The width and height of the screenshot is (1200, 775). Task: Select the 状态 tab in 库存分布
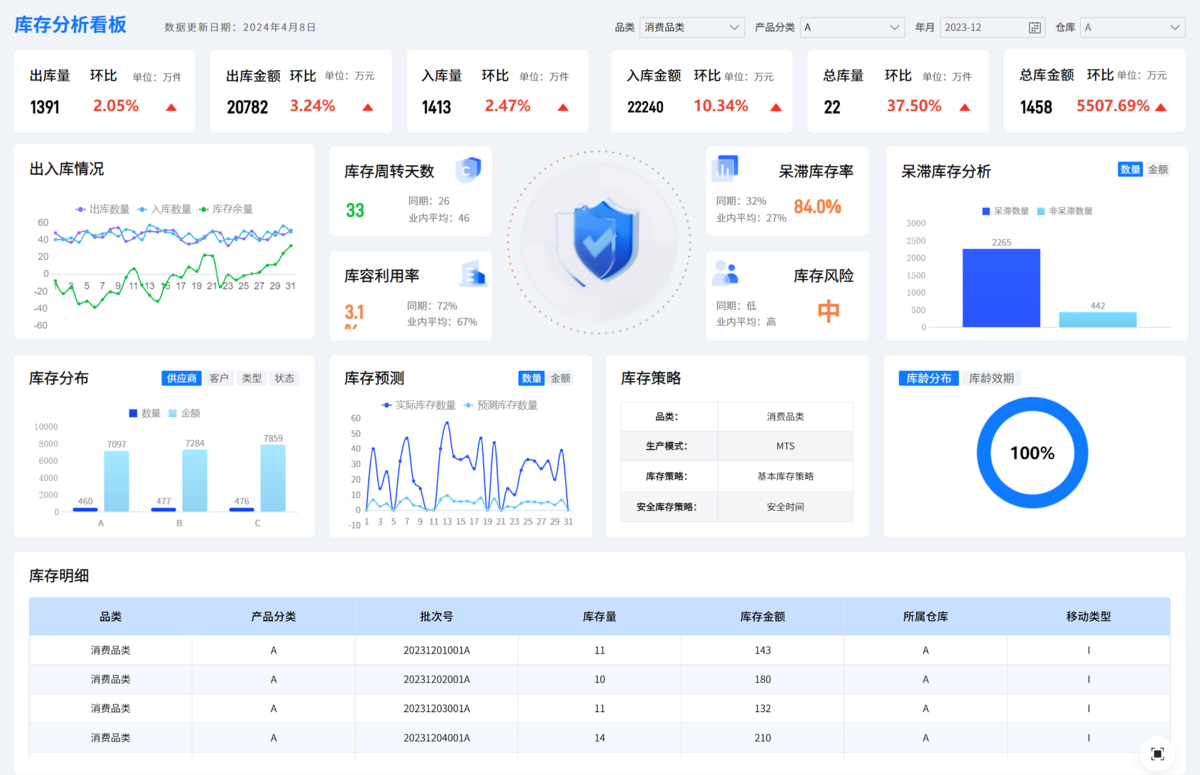pos(285,378)
